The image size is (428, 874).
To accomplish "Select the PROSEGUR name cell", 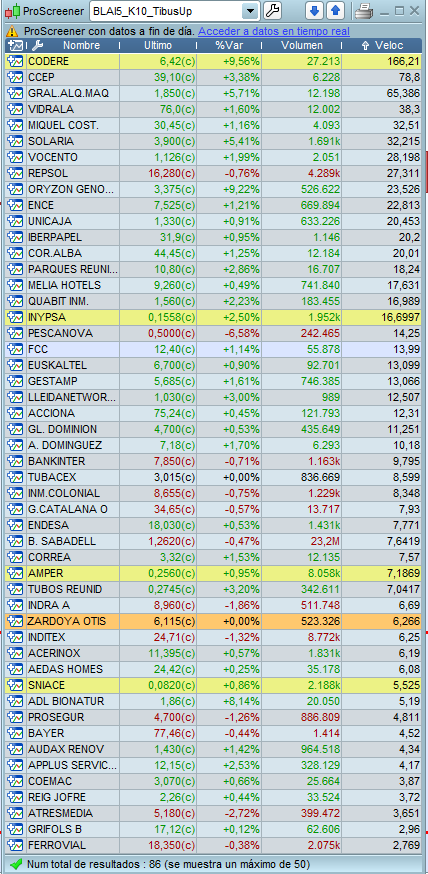I will tap(73, 717).
